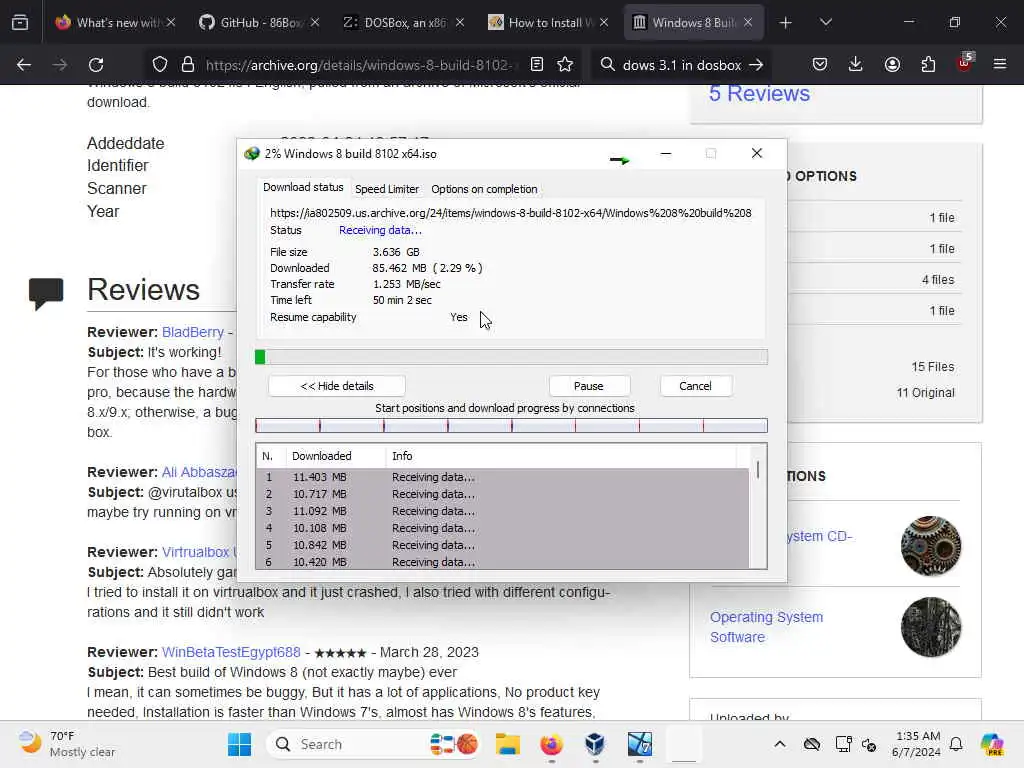Open a new tab with the plus button
This screenshot has width=1024, height=768.
point(786,23)
